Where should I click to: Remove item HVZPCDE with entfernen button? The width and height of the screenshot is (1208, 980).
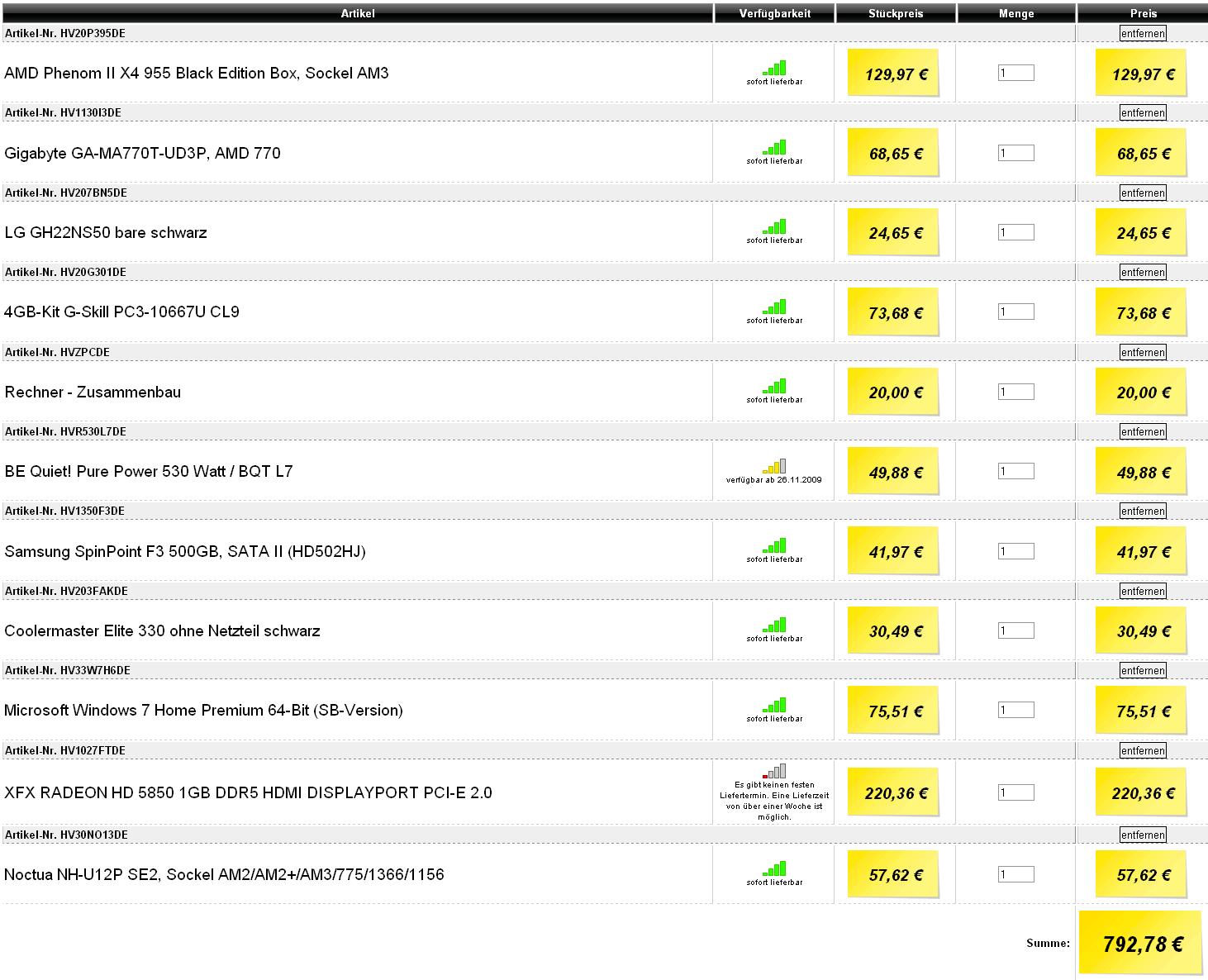pos(1143,352)
